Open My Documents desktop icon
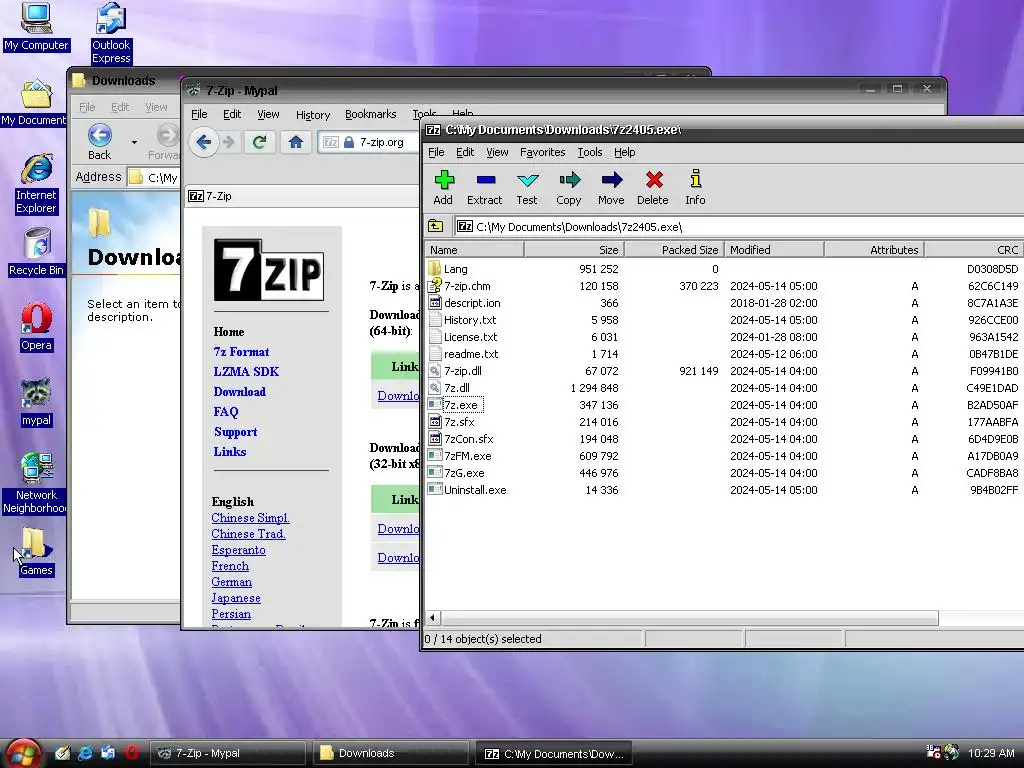1024x768 pixels. click(34, 103)
